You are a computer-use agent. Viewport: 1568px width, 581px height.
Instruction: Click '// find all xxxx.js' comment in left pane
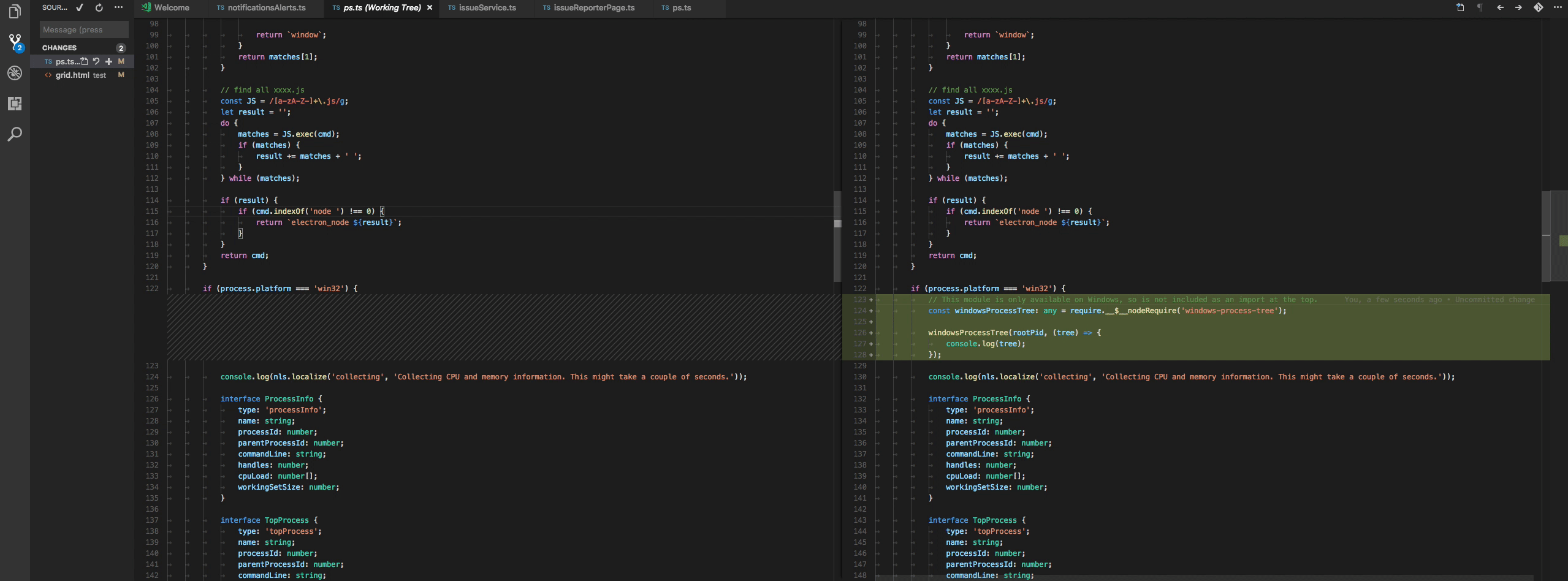[262, 90]
